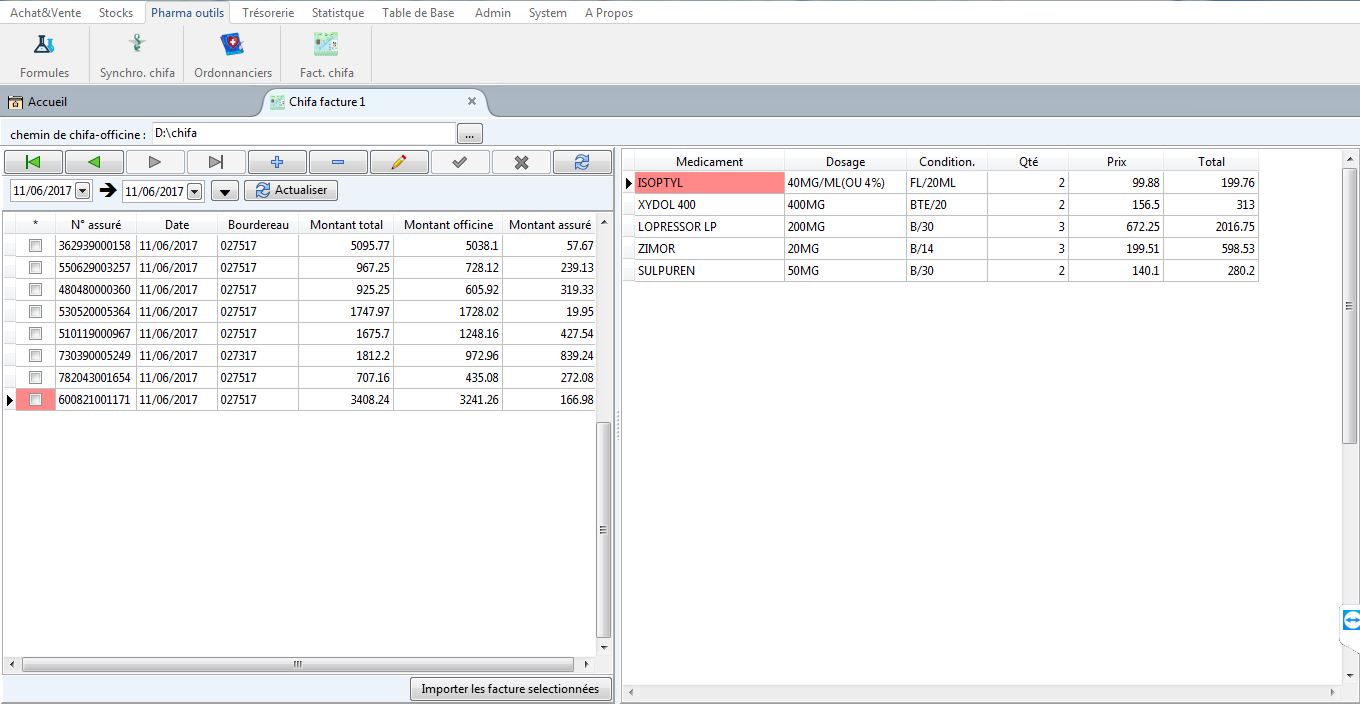The image size is (1360, 704).
Task: Open the dropdown arrow beside Actualiser
Action: [225, 191]
